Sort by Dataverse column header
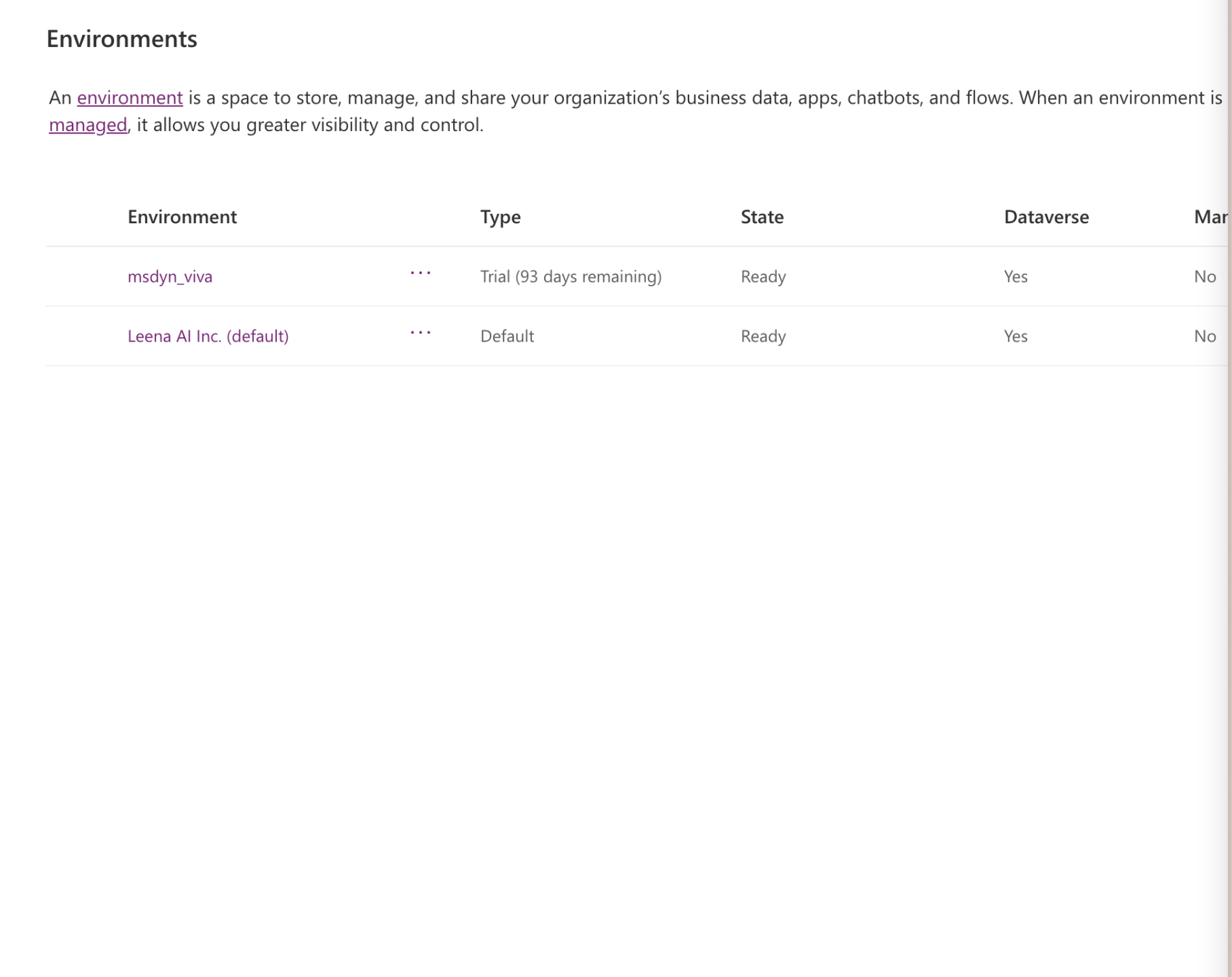The width and height of the screenshot is (1232, 977). click(1046, 217)
